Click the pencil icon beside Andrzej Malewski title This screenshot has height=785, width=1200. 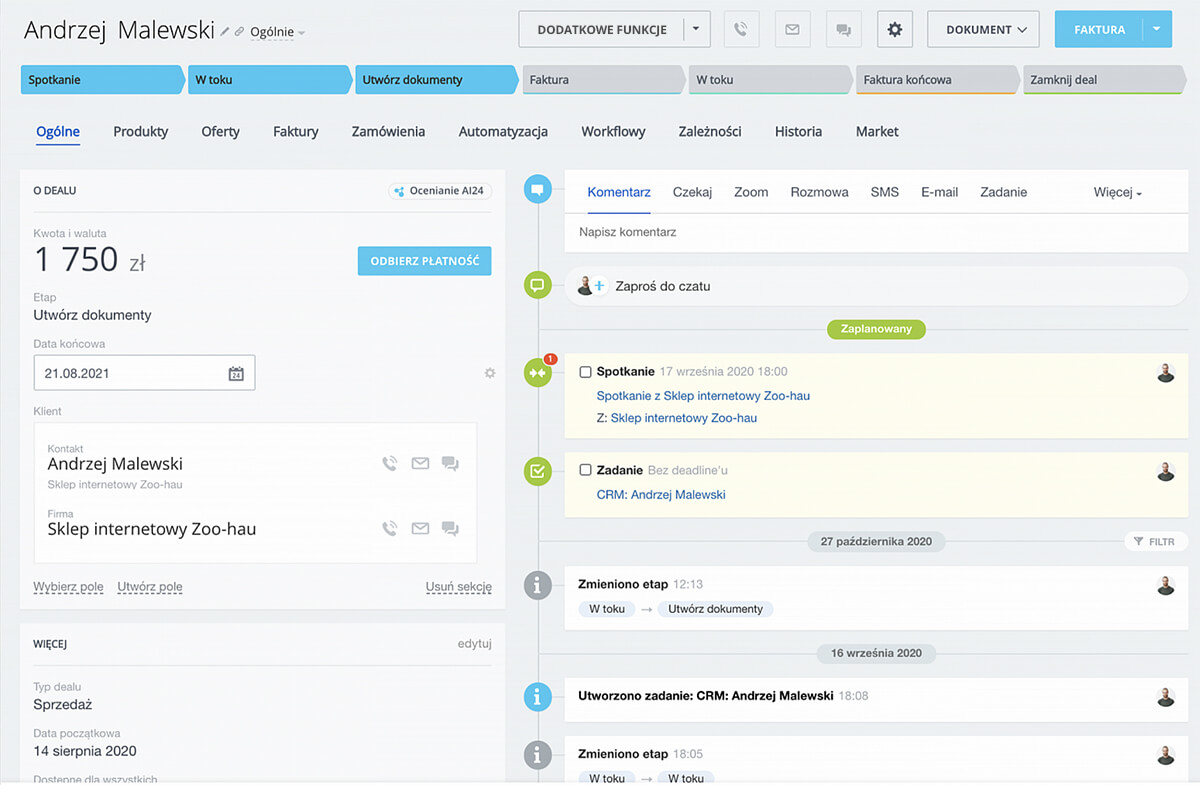point(225,32)
